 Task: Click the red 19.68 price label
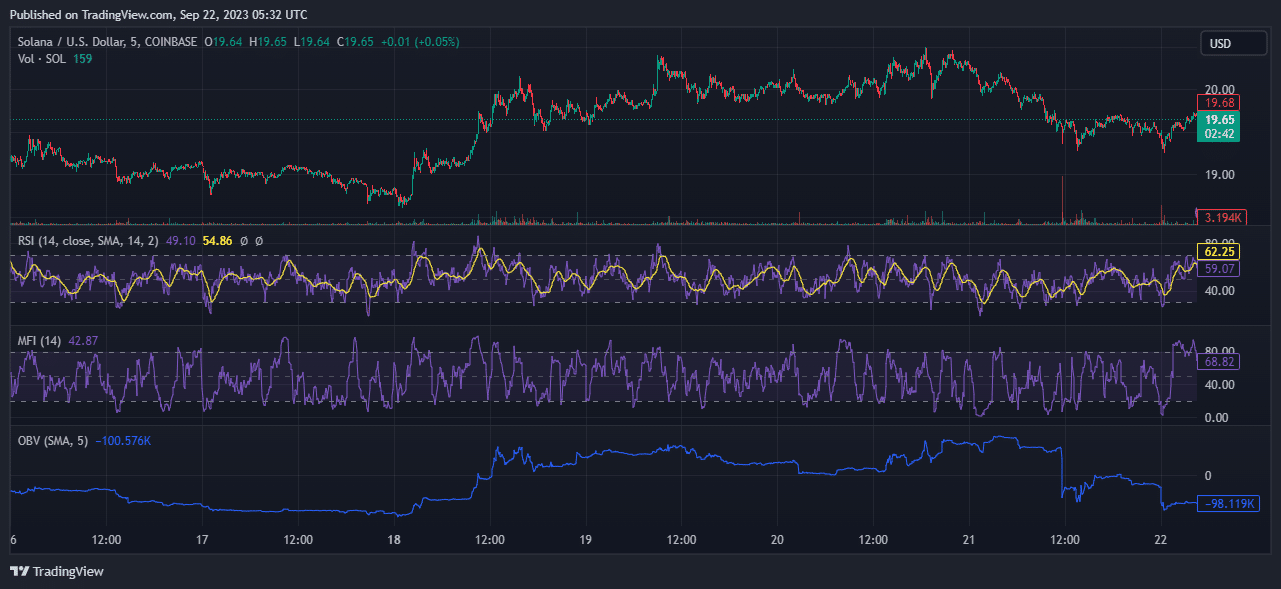(x=1219, y=103)
